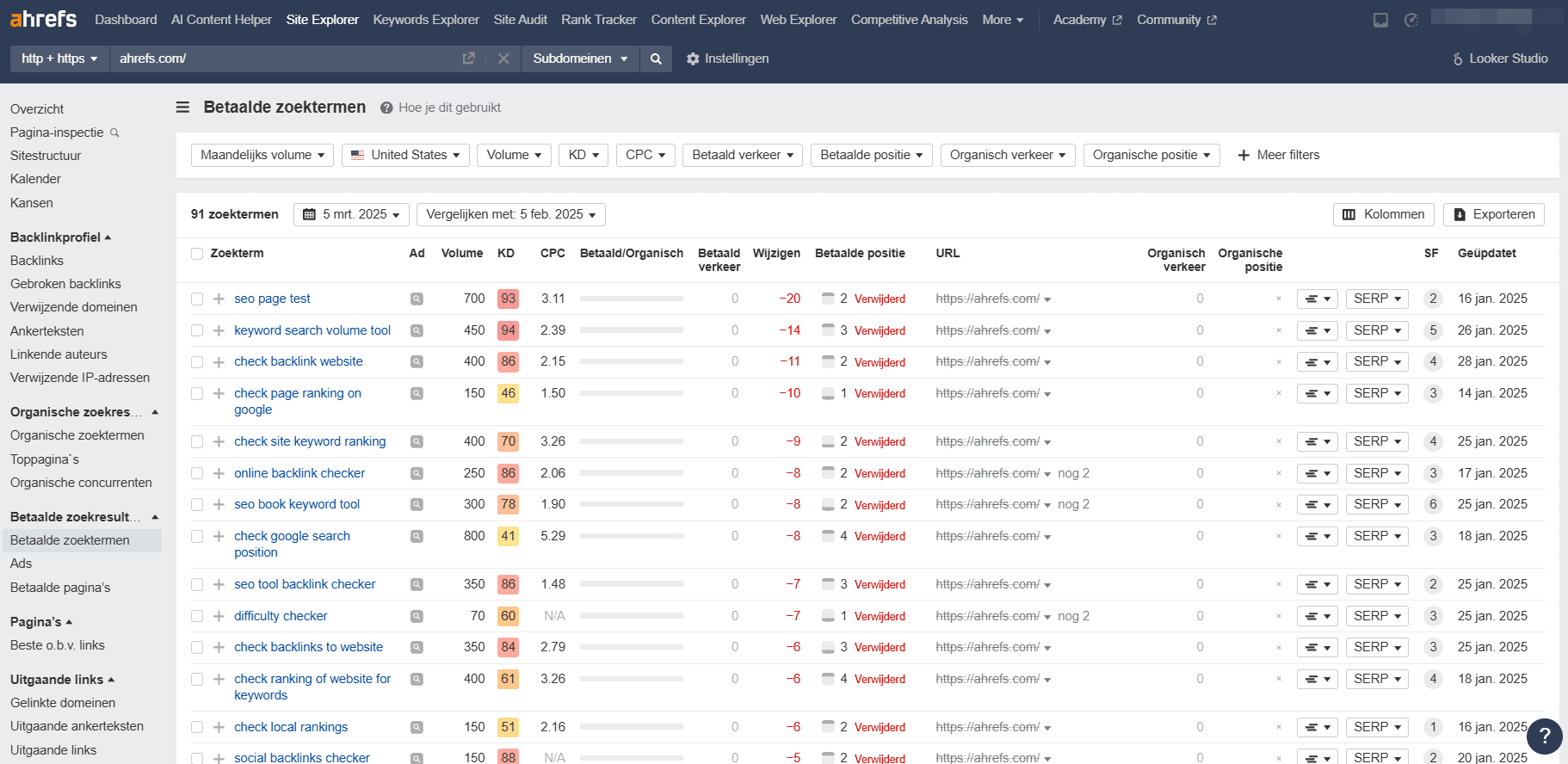1568x764 pixels.
Task: Select all keywords with header checkbox
Action: coord(197,254)
